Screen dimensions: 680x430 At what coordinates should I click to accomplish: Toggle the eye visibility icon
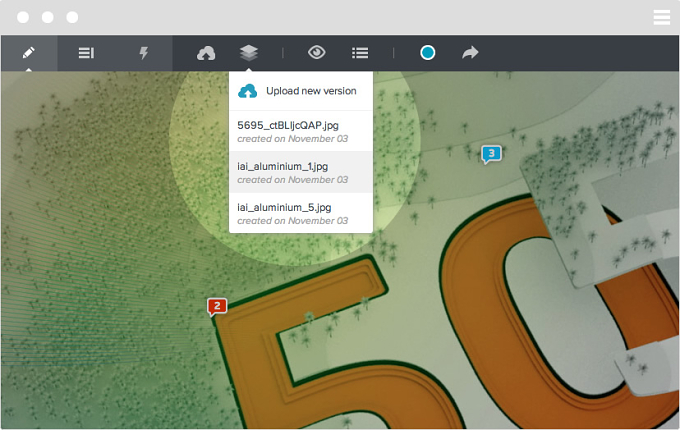tap(317, 52)
